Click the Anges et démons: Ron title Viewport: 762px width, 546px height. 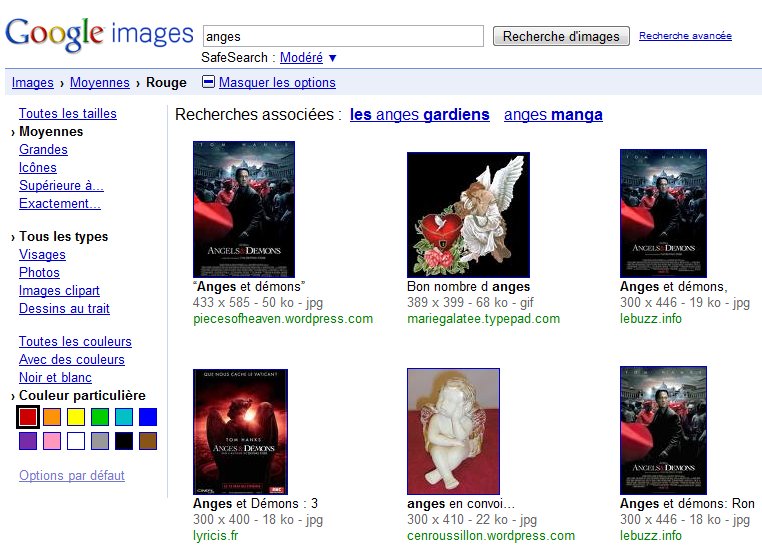coord(687,503)
